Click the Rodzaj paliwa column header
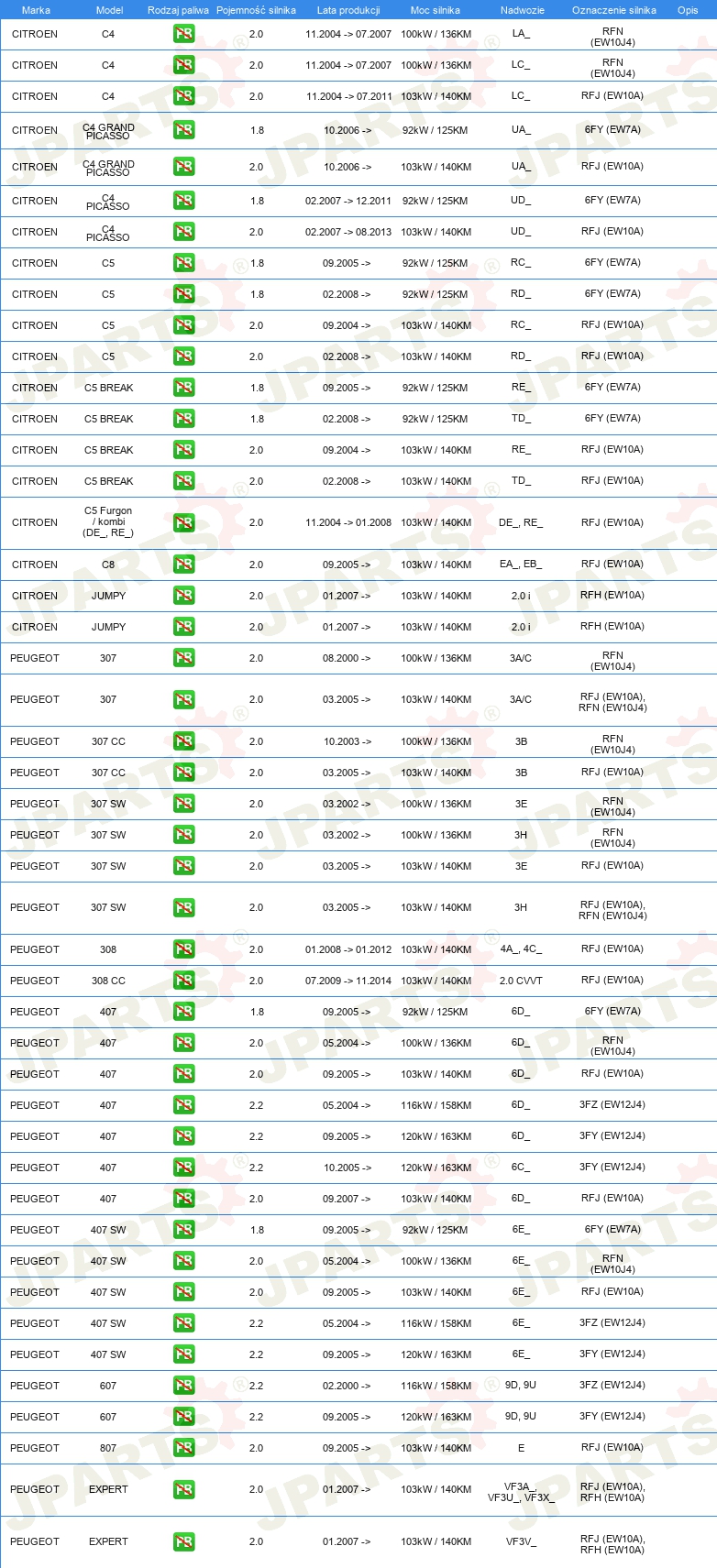The width and height of the screenshot is (717, 1568). [178, 10]
